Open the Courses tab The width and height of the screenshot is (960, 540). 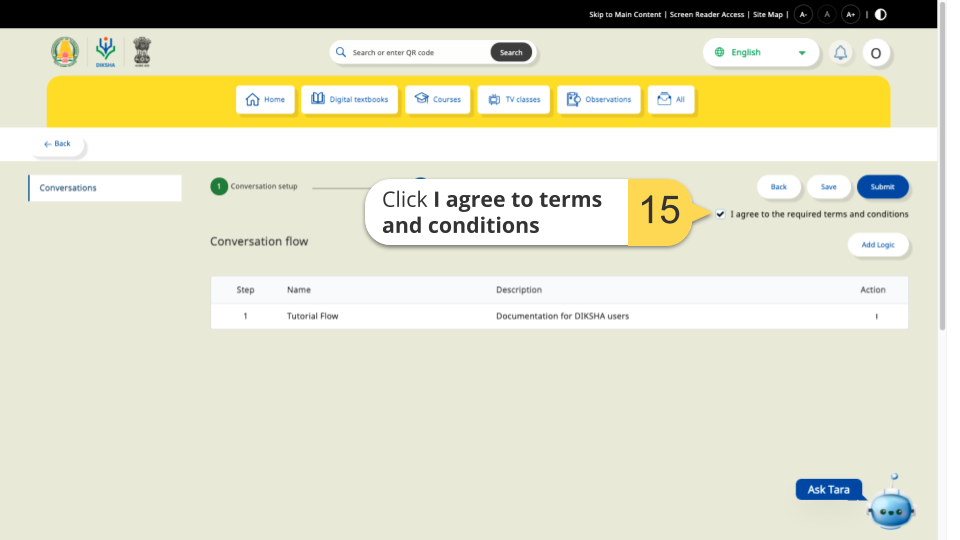[x=437, y=100]
